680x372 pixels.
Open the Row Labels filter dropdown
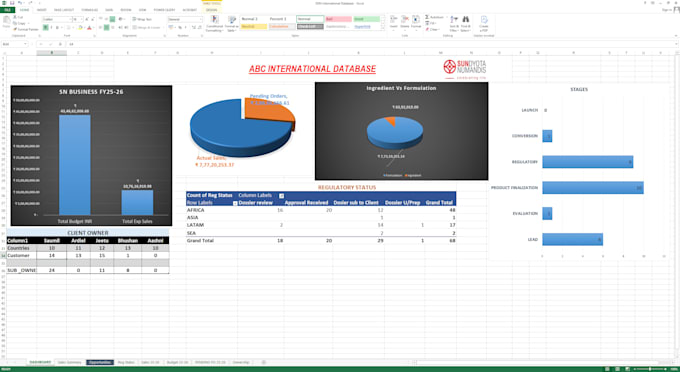click(235, 203)
